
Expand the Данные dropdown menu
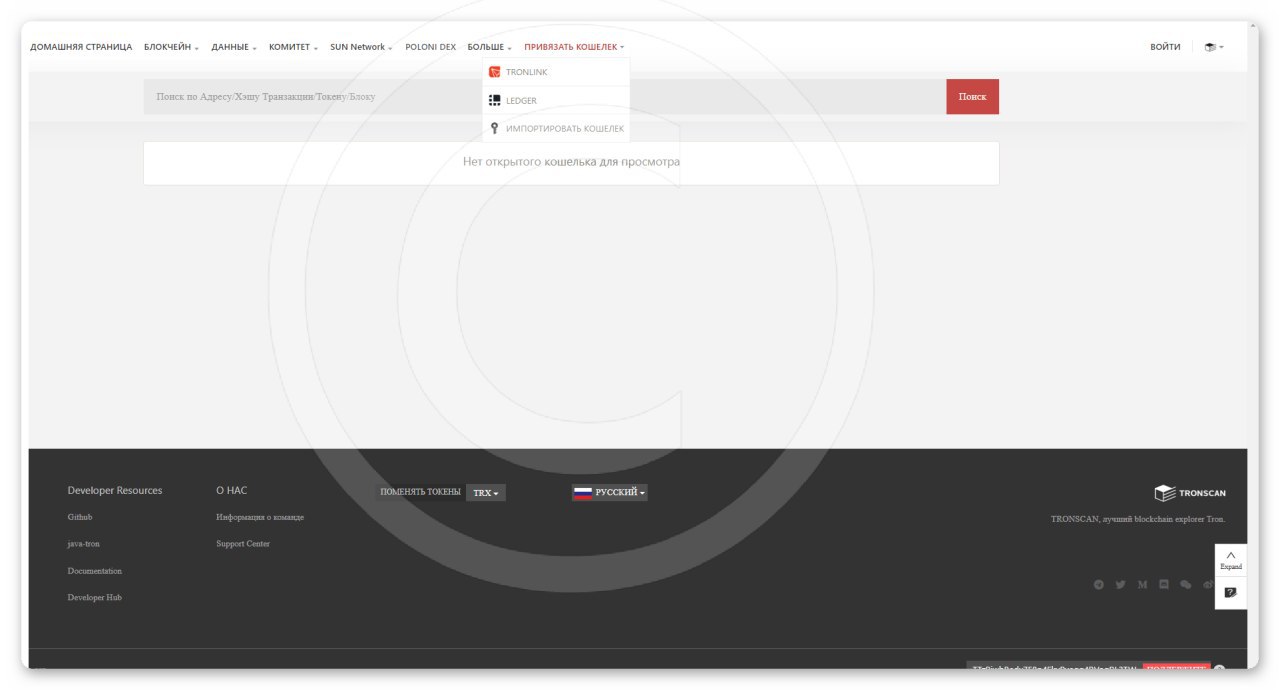[234, 47]
